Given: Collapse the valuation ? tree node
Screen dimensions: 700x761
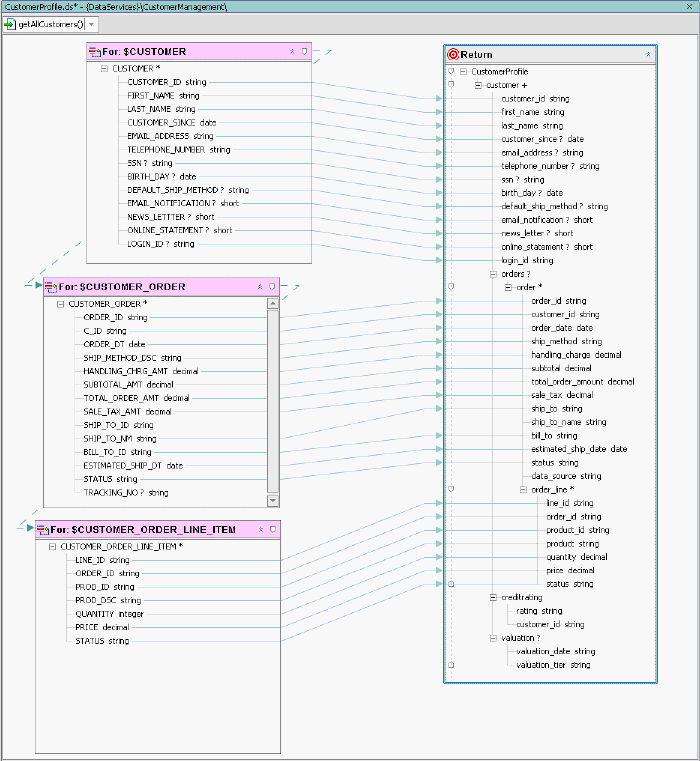Looking at the screenshot, I should (493, 638).
